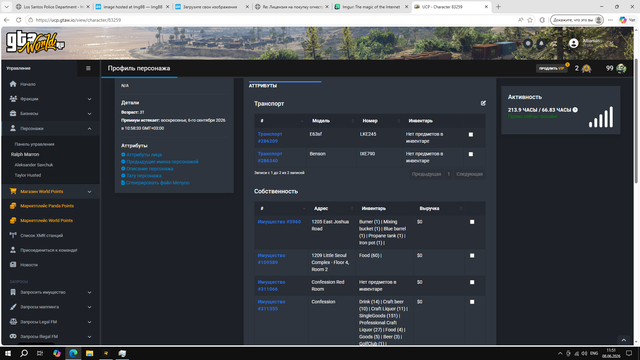Image resolution: width=640 pixels, height=360 pixels.
Task: Click the Присоединиться к команде icon
Action: (13, 250)
